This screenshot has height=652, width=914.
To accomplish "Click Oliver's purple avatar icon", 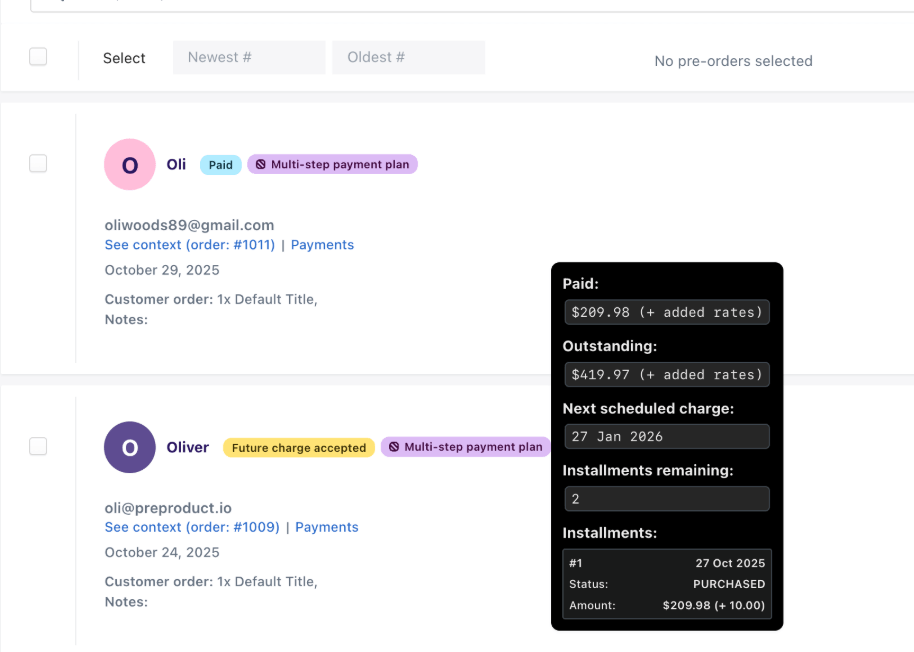I will pyautogui.click(x=130, y=448).
